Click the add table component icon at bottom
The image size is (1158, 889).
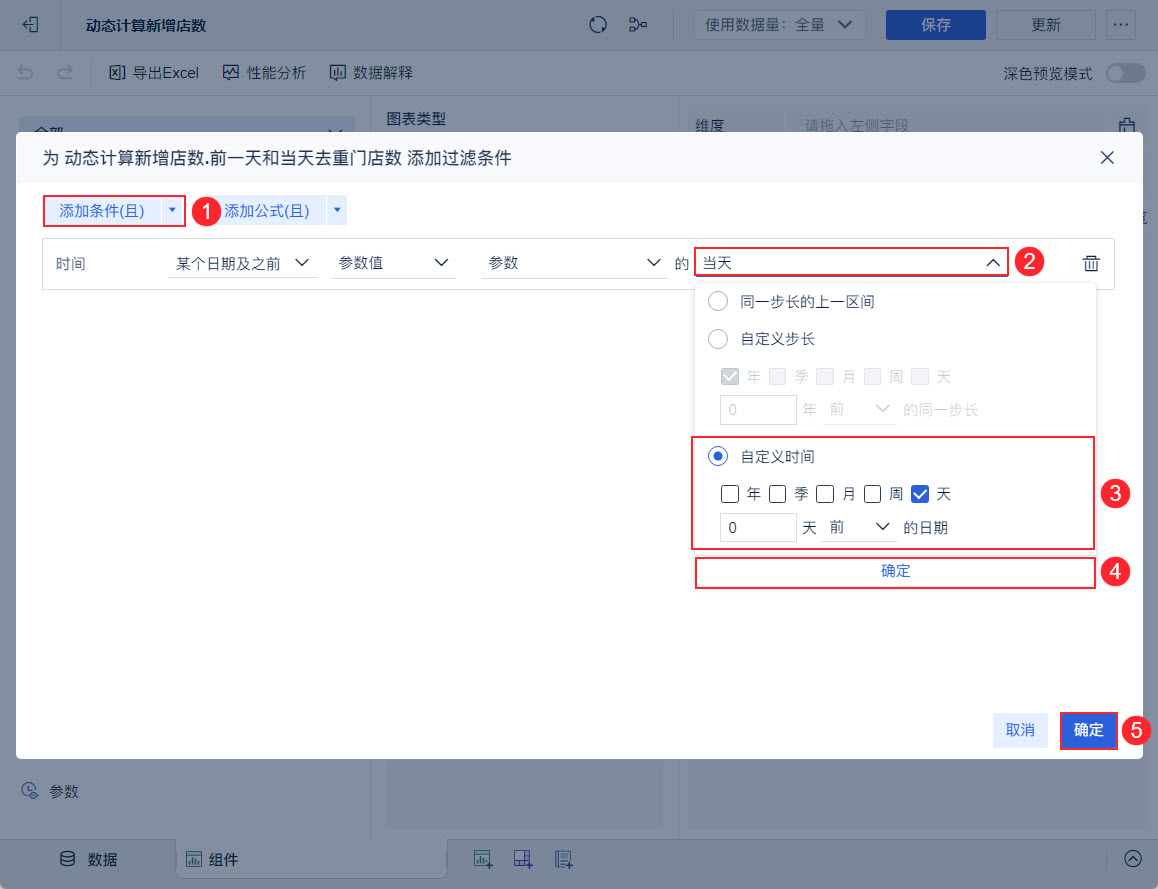[523, 859]
